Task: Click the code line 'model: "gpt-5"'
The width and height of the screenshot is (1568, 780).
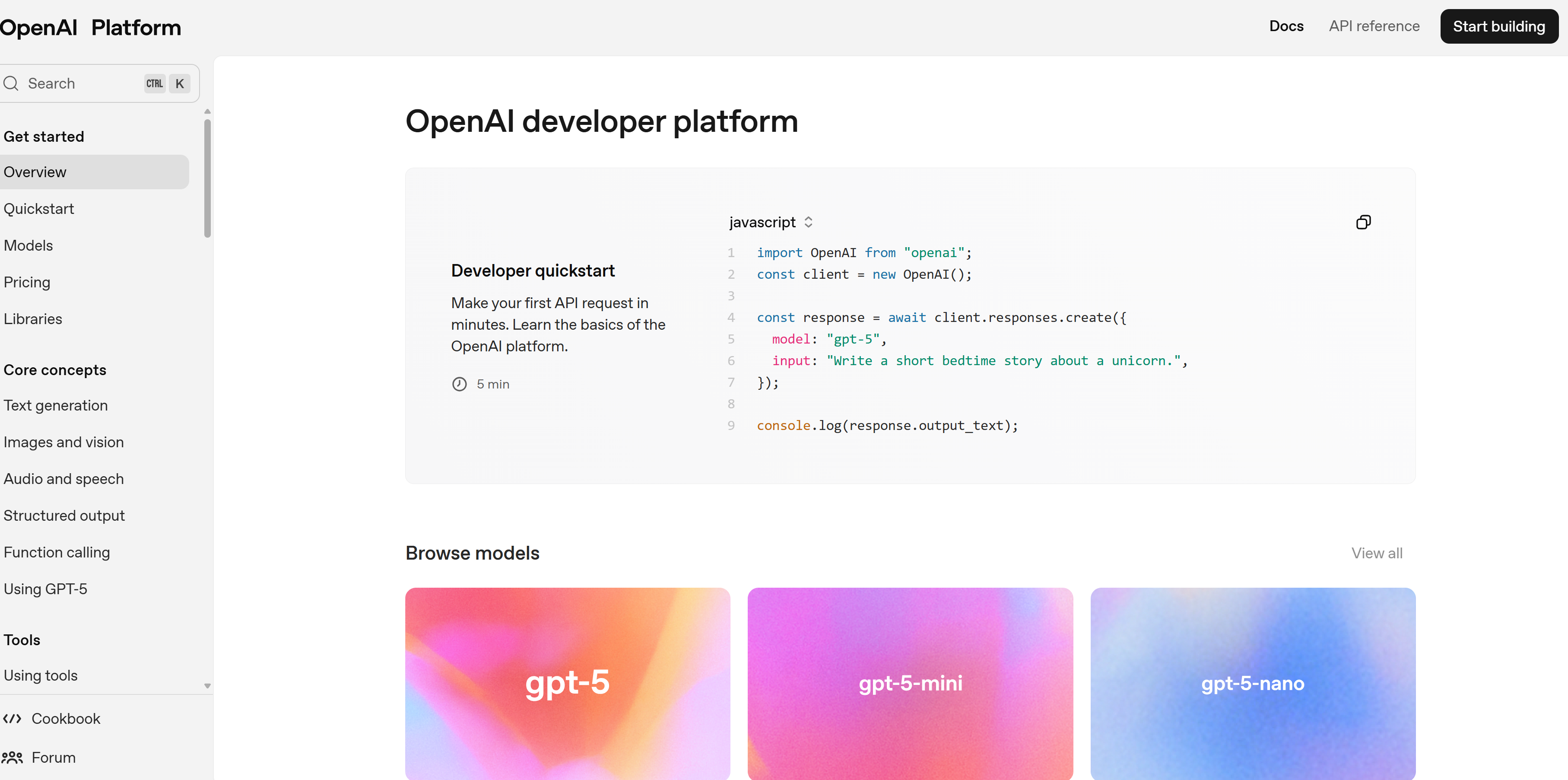Action: coord(829,339)
